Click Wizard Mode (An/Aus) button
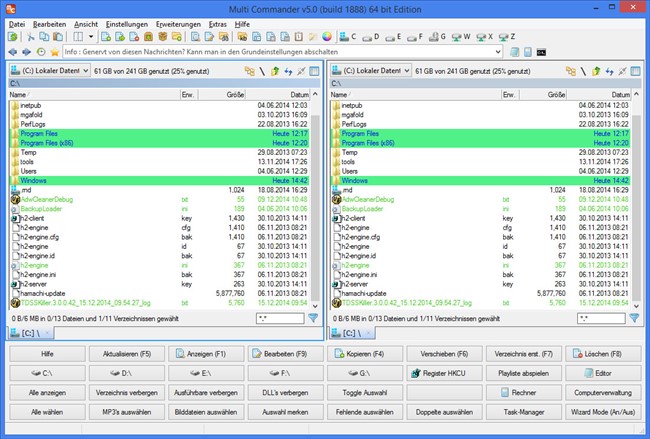 coord(603,412)
